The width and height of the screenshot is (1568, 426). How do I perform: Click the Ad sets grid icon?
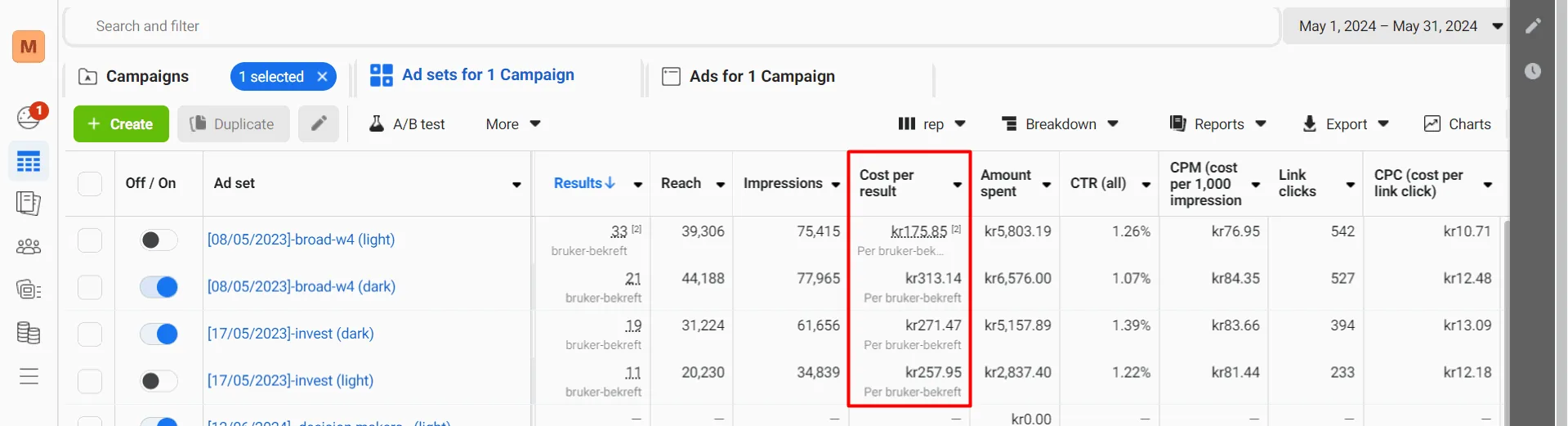[x=381, y=75]
